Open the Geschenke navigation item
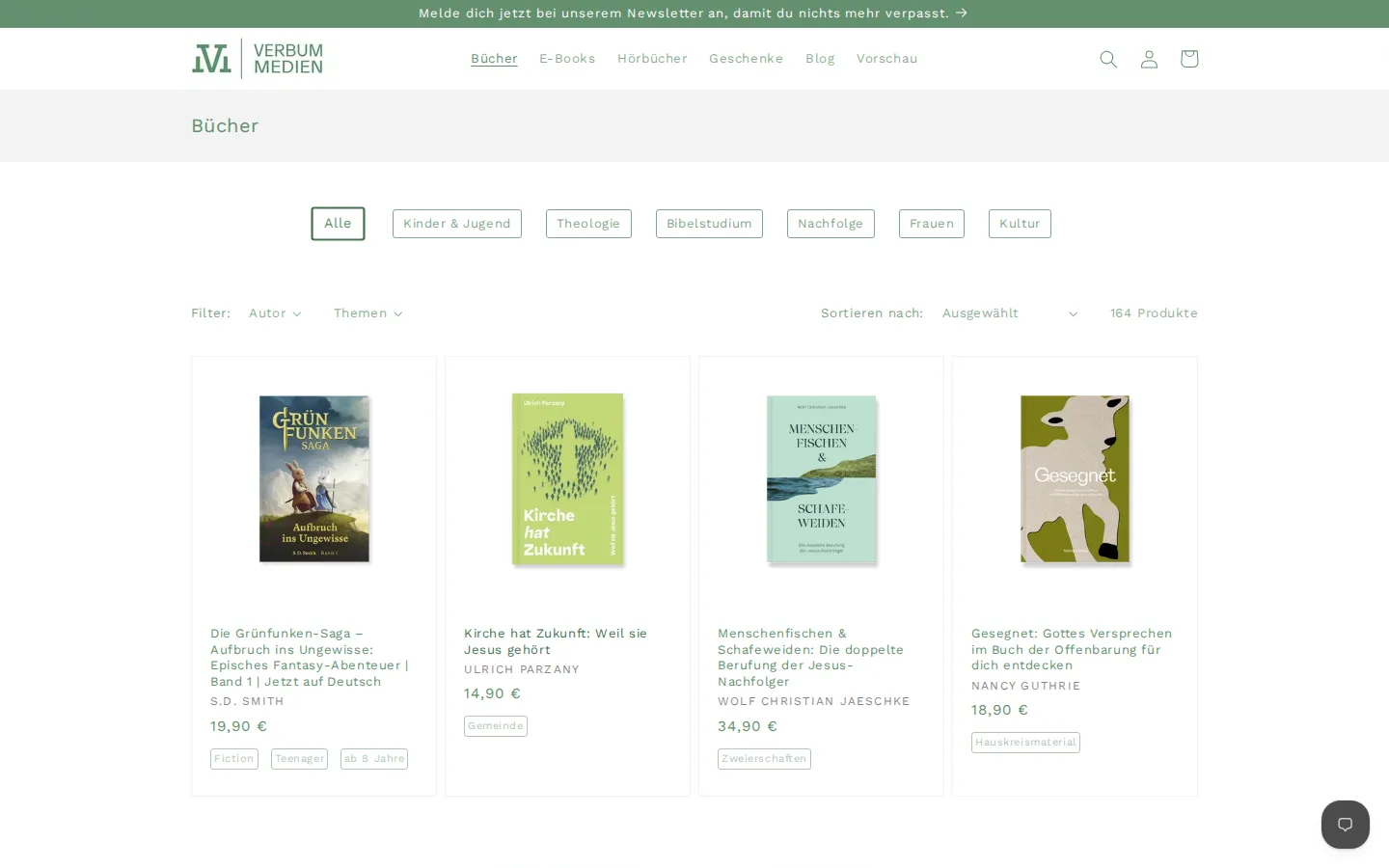This screenshot has height=868, width=1389. (x=747, y=59)
